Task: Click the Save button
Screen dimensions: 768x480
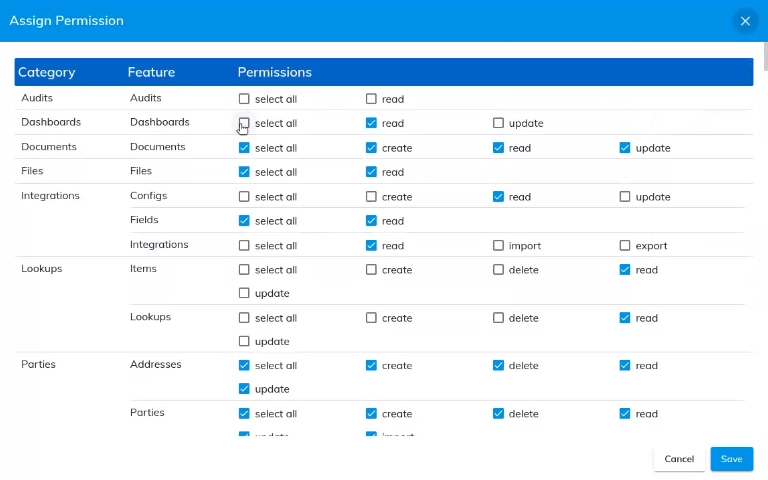Action: [x=731, y=459]
